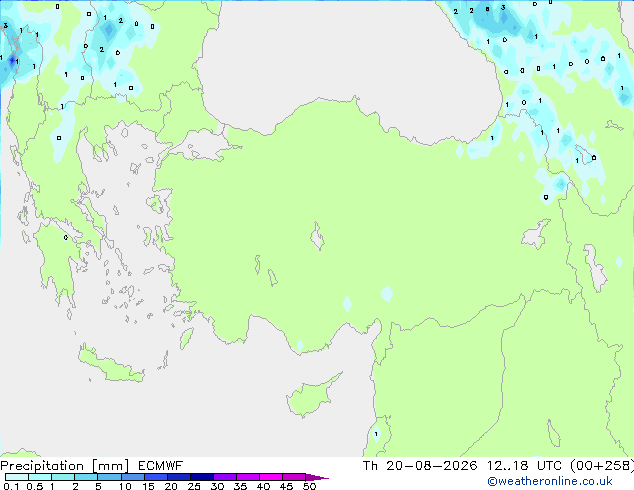Click the '10' legend scale label
The width and height of the screenshot is (634, 490).
coord(125,486)
